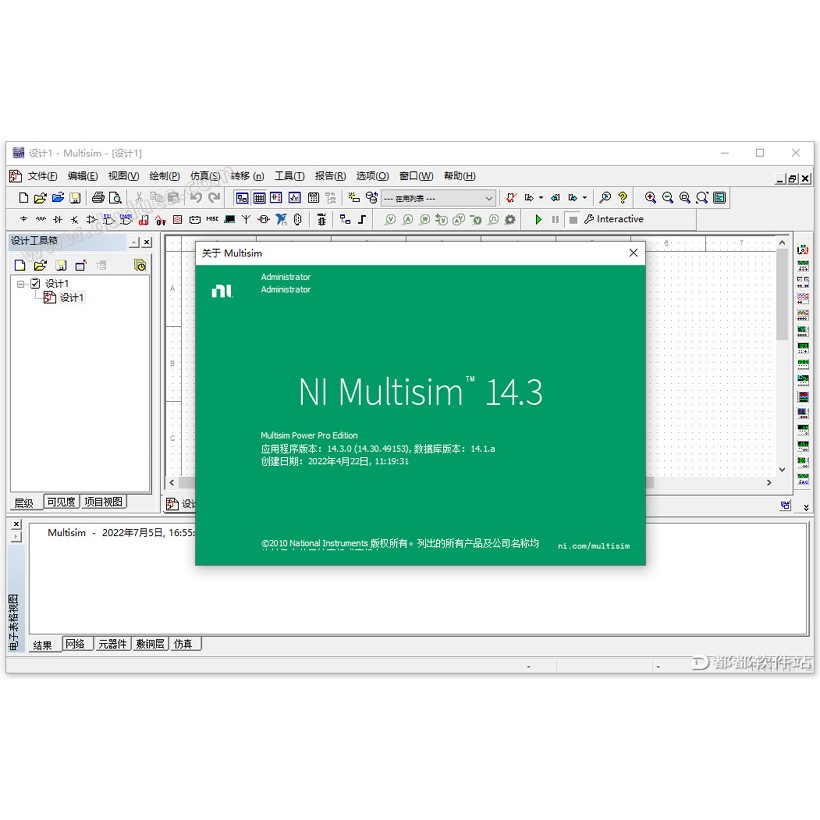Switch to the 可见度 tab
The height and width of the screenshot is (820, 820).
point(61,502)
